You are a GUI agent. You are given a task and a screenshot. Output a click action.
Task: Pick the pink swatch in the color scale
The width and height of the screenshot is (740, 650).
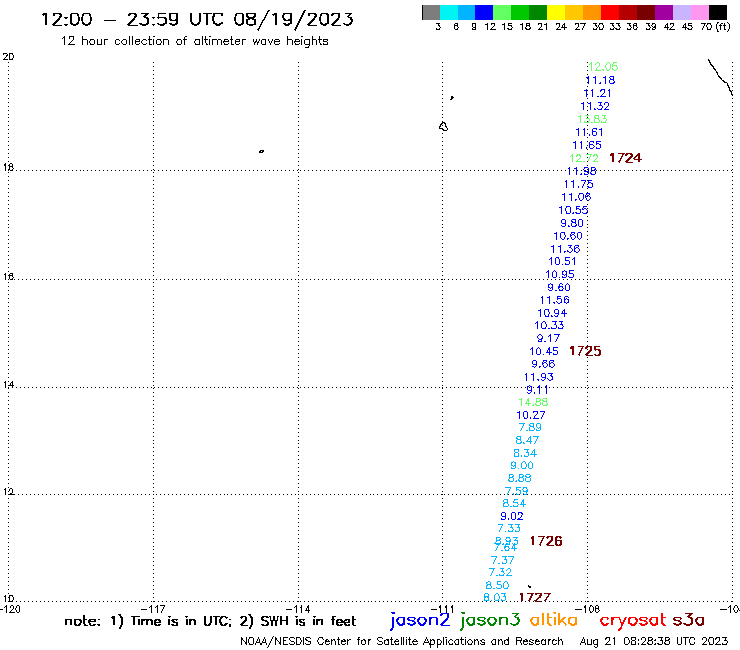pyautogui.click(x=700, y=12)
